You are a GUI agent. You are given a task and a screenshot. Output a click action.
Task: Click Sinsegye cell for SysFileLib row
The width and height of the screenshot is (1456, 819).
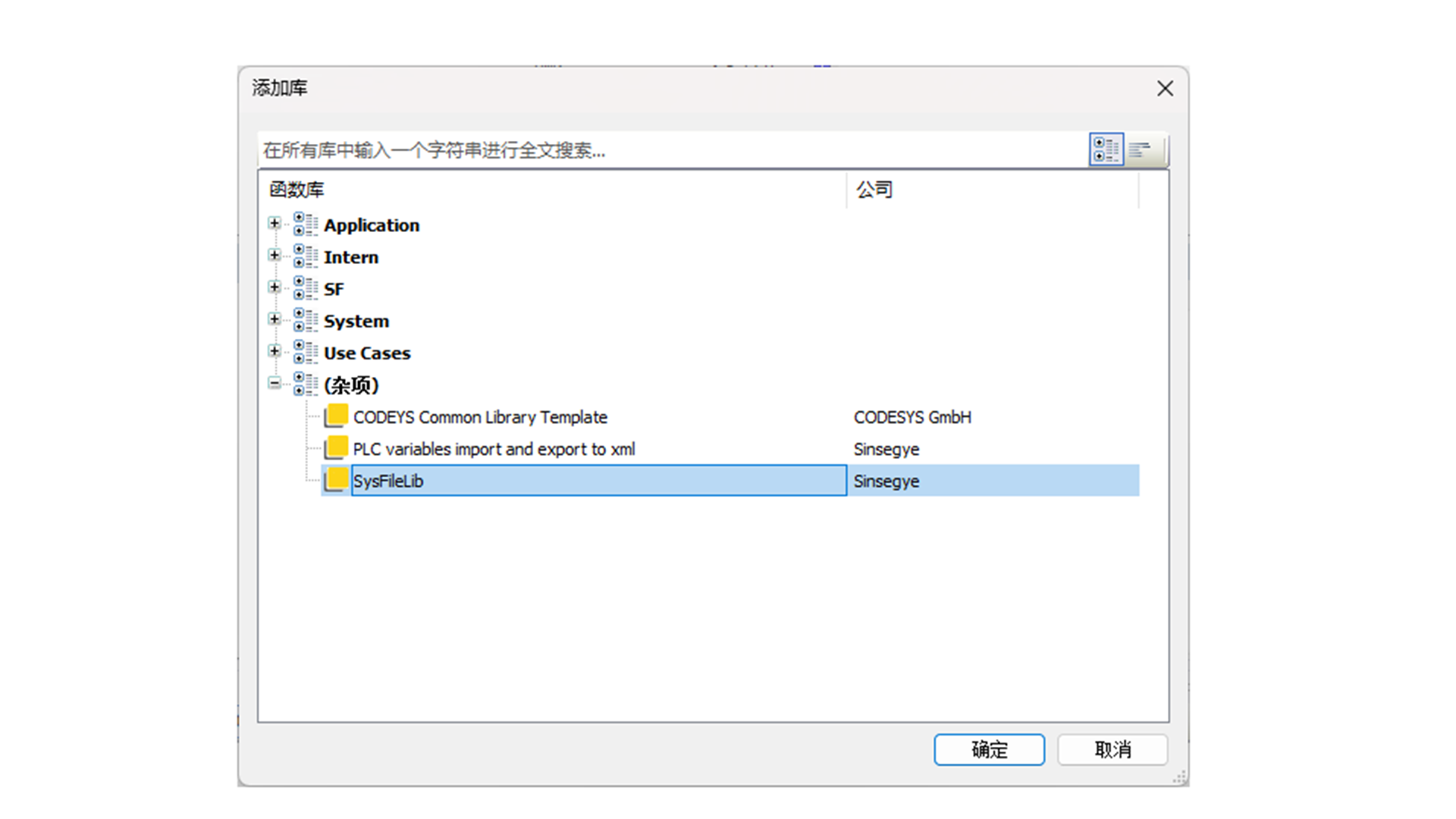(x=886, y=481)
